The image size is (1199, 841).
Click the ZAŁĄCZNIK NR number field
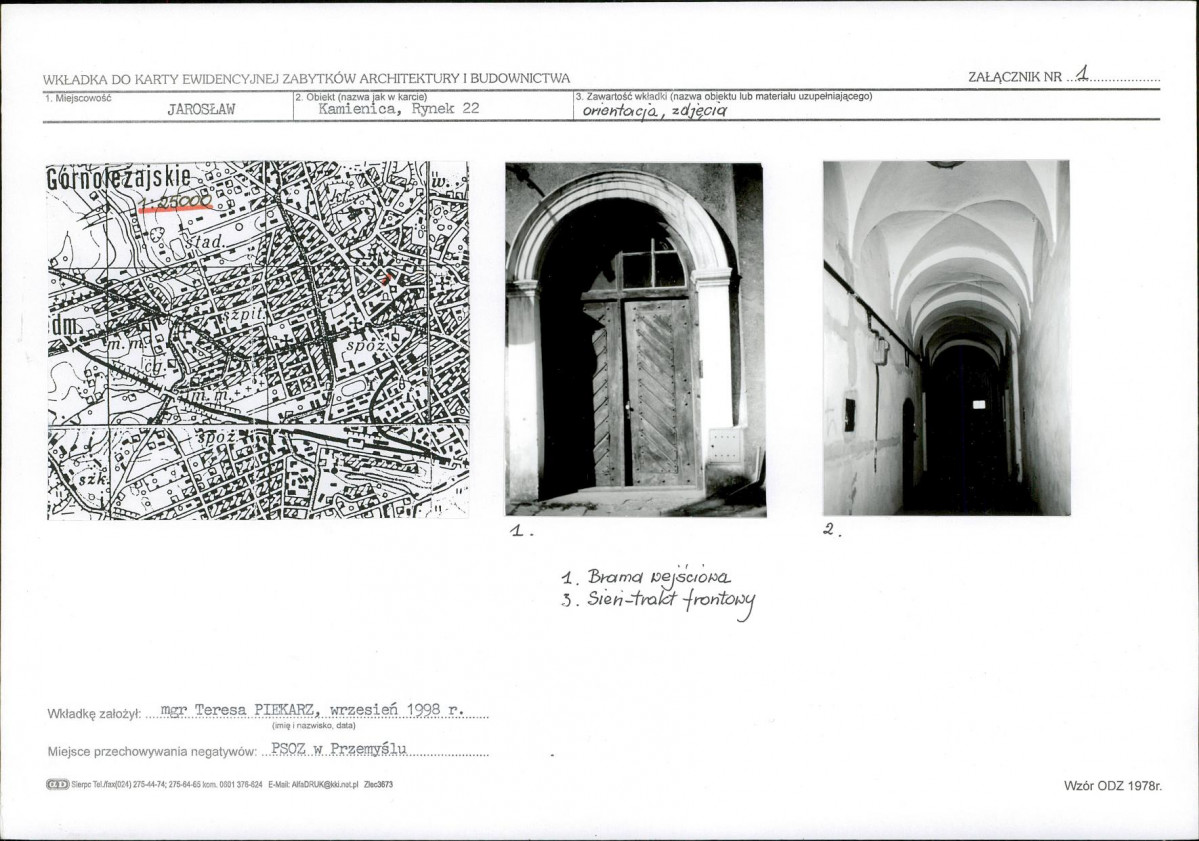point(1113,75)
